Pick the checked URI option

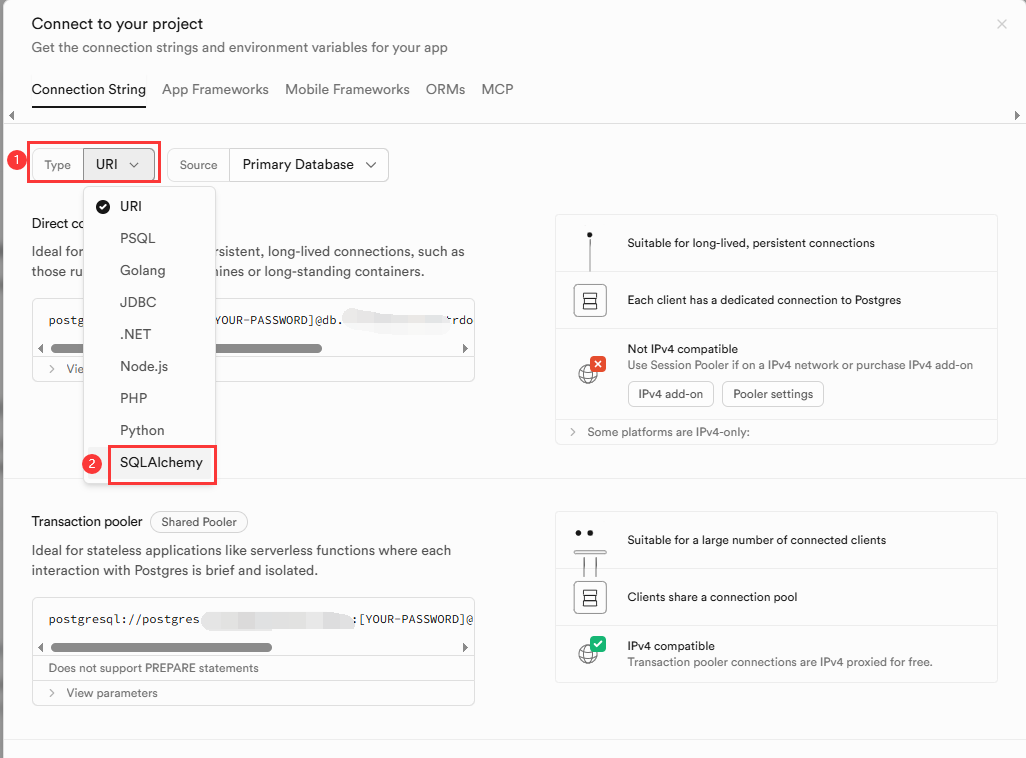click(x=131, y=206)
